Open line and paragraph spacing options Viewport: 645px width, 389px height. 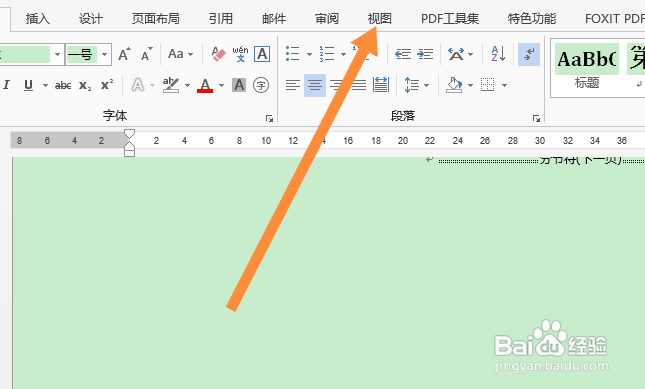tap(416, 85)
